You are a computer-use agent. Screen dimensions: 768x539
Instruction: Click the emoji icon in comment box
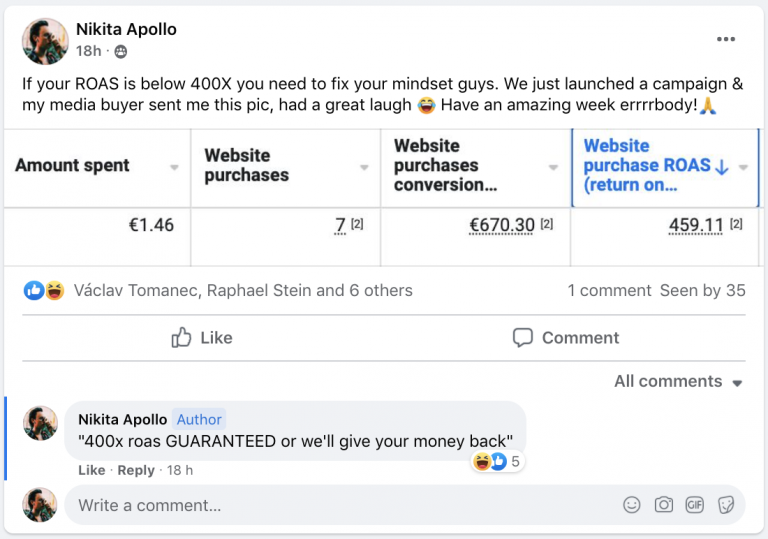[631, 505]
